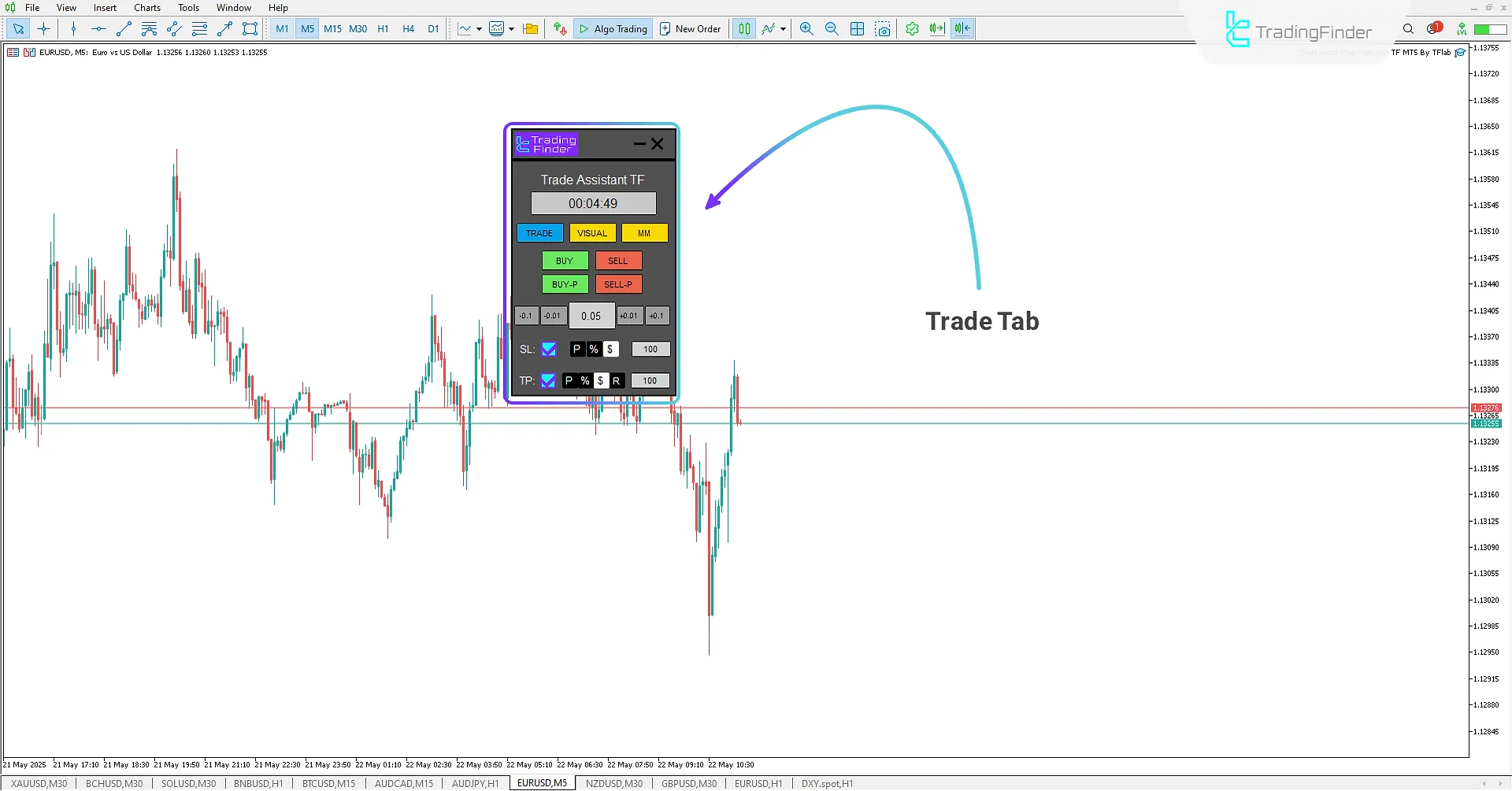Open the chart type dropdown arrow
The height and width of the screenshot is (791, 1512).
tap(478, 28)
